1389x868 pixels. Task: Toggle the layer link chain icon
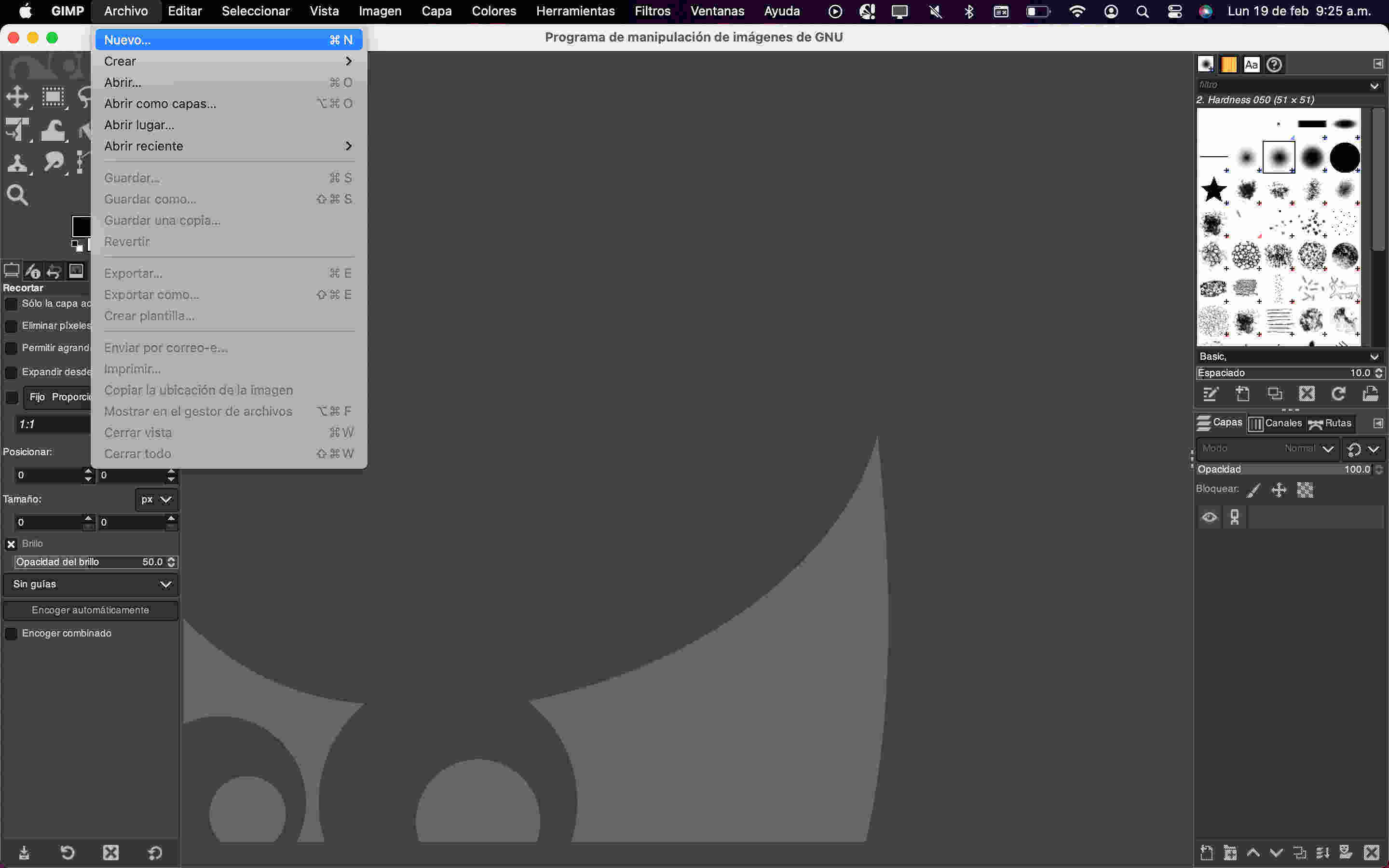[x=1235, y=517]
